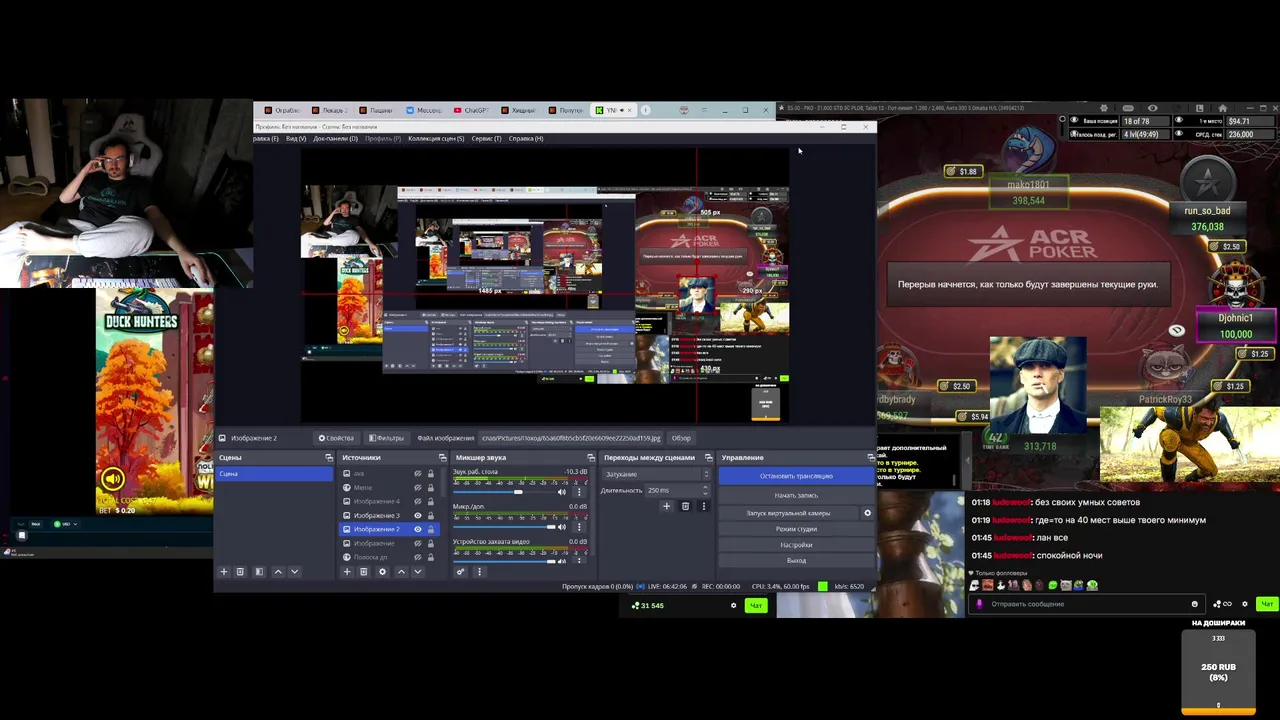Toggle eye icon beside Ваша позиция
Image resolution: width=1280 pixels, height=720 pixels.
click(1074, 121)
